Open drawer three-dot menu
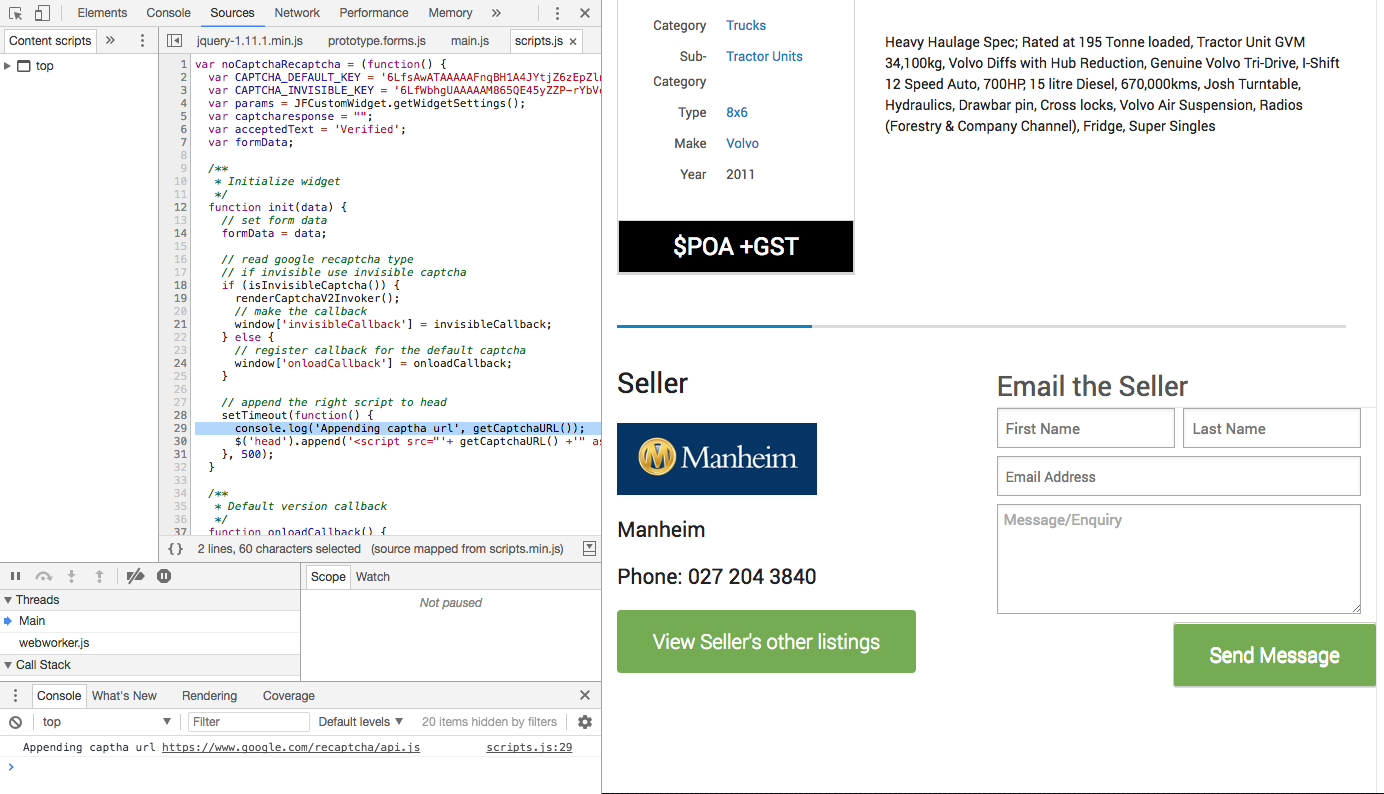This screenshot has height=794, width=1384. pyautogui.click(x=15, y=696)
